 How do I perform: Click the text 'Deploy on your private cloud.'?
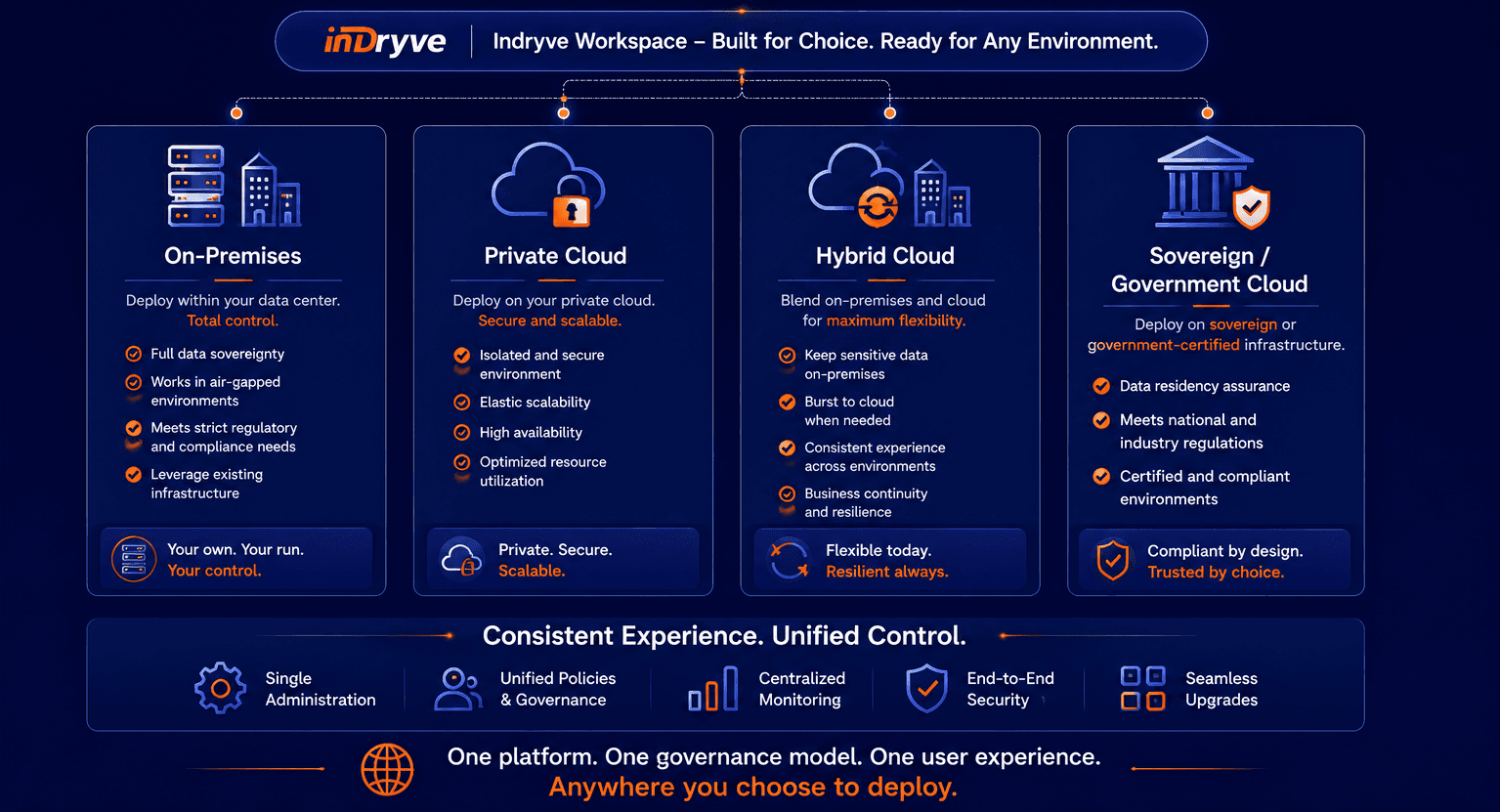pos(554,301)
